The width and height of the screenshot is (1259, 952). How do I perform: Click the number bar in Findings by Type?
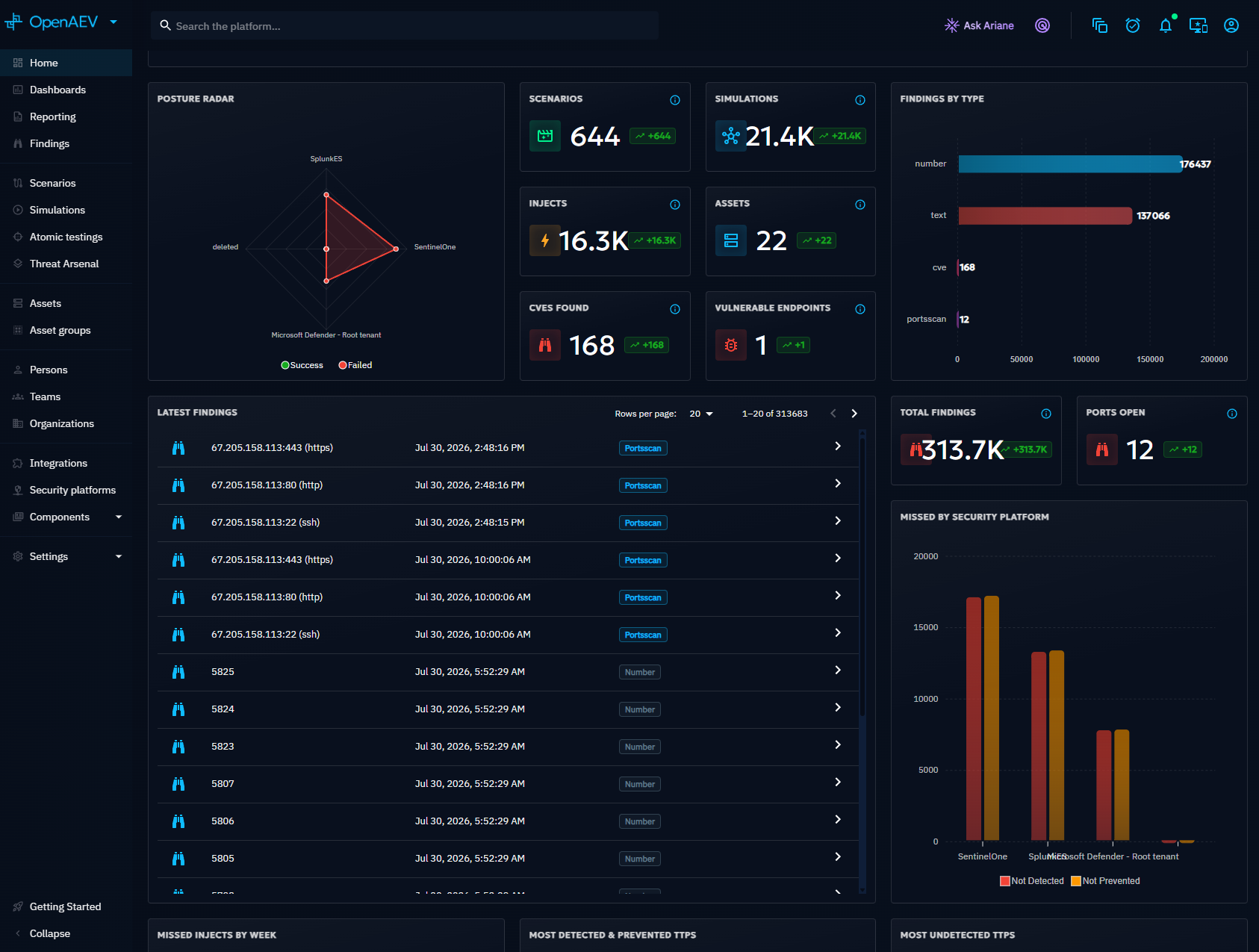(x=1070, y=164)
